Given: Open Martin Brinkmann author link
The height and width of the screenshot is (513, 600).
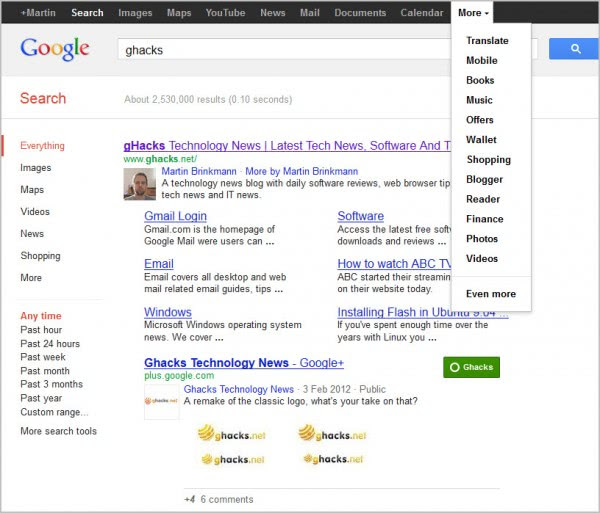Looking at the screenshot, I should (199, 171).
